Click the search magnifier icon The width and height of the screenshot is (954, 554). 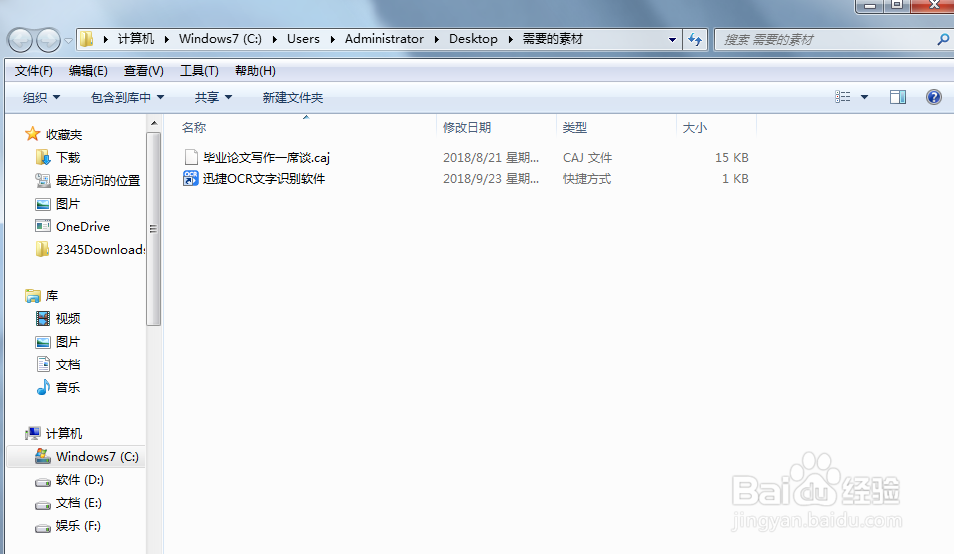[942, 40]
